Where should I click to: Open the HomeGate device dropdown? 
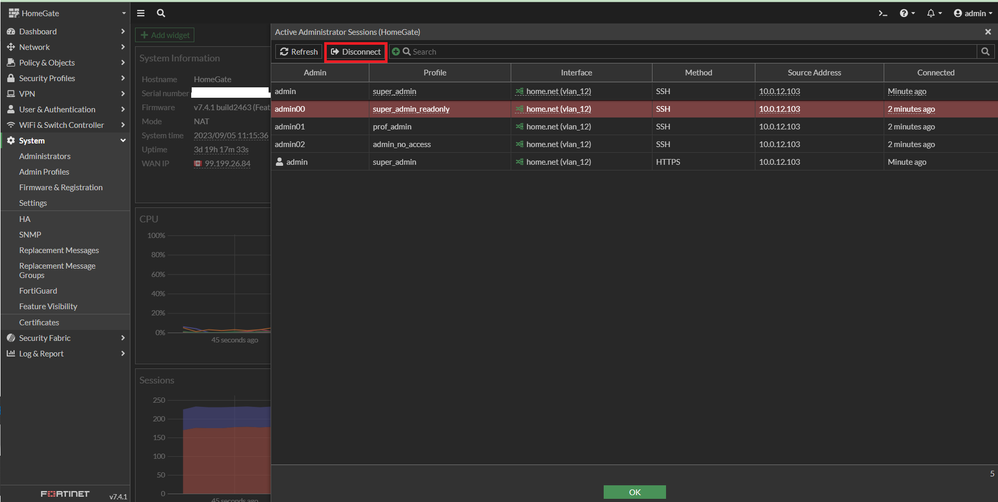(66, 13)
